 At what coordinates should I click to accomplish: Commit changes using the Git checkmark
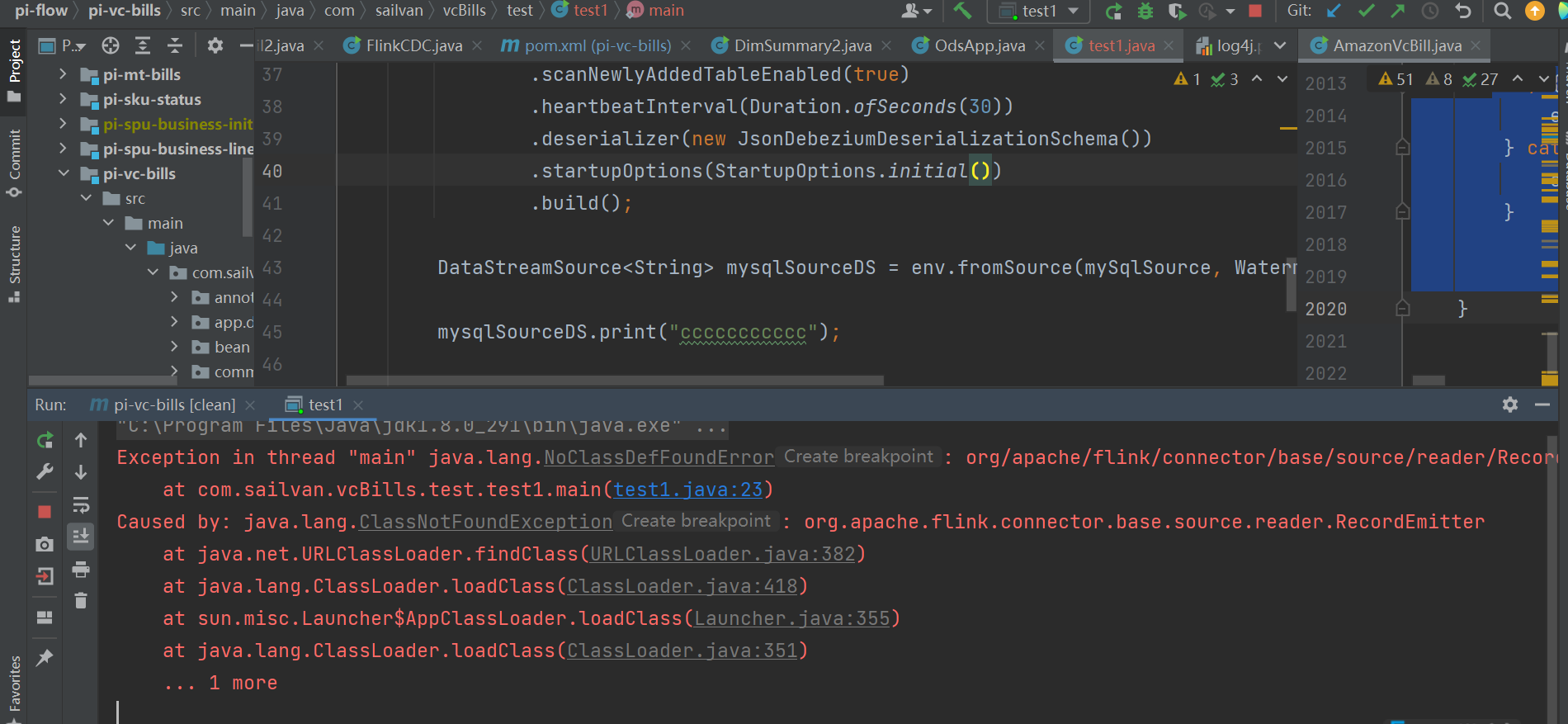(x=1366, y=11)
